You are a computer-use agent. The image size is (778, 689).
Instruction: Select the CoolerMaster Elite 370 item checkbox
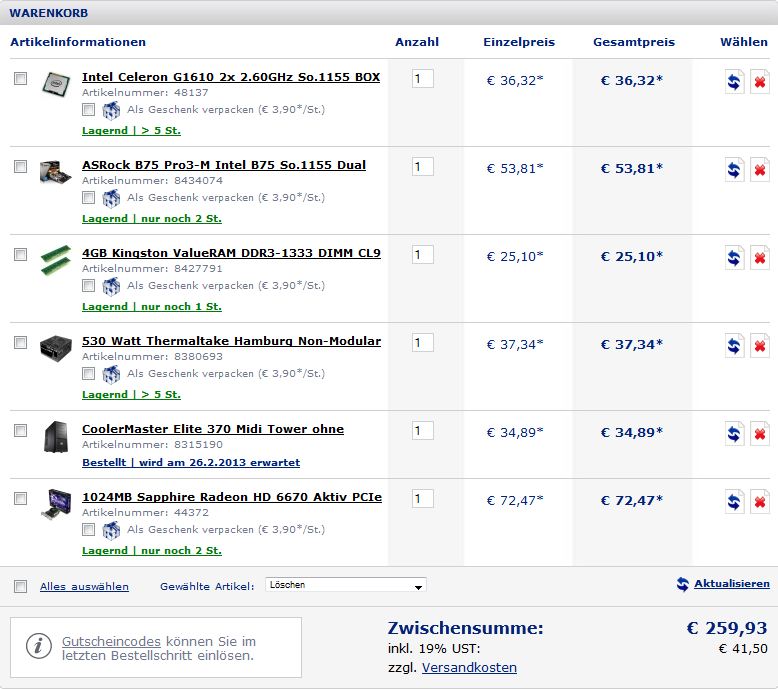click(20, 430)
